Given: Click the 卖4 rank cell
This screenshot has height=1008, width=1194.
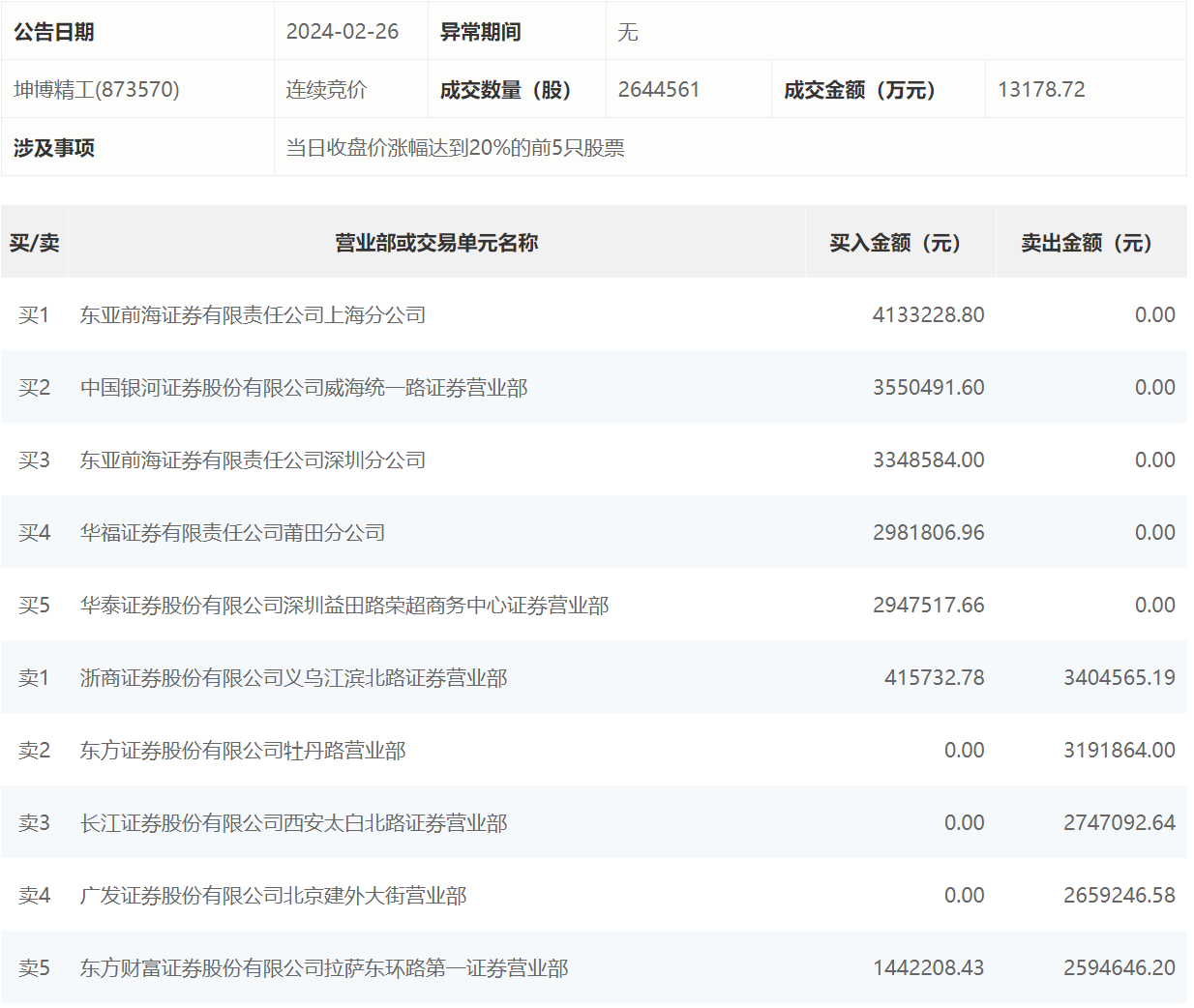Looking at the screenshot, I should 34,896.
